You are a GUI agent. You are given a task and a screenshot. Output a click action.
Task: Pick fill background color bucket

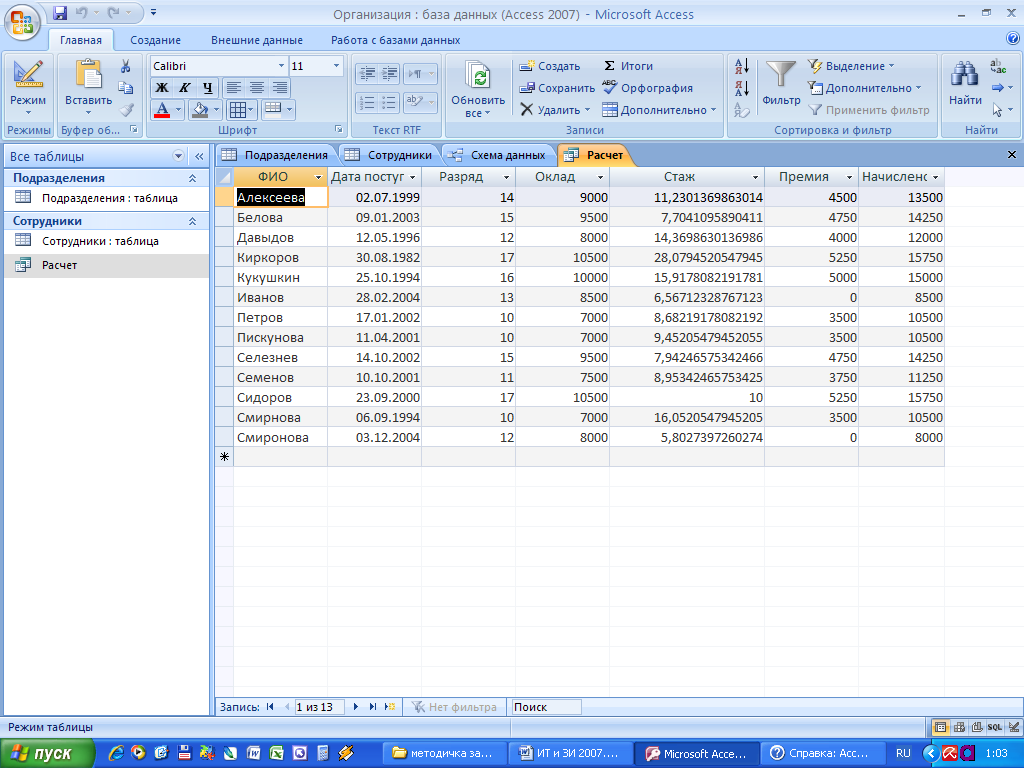tap(199, 110)
